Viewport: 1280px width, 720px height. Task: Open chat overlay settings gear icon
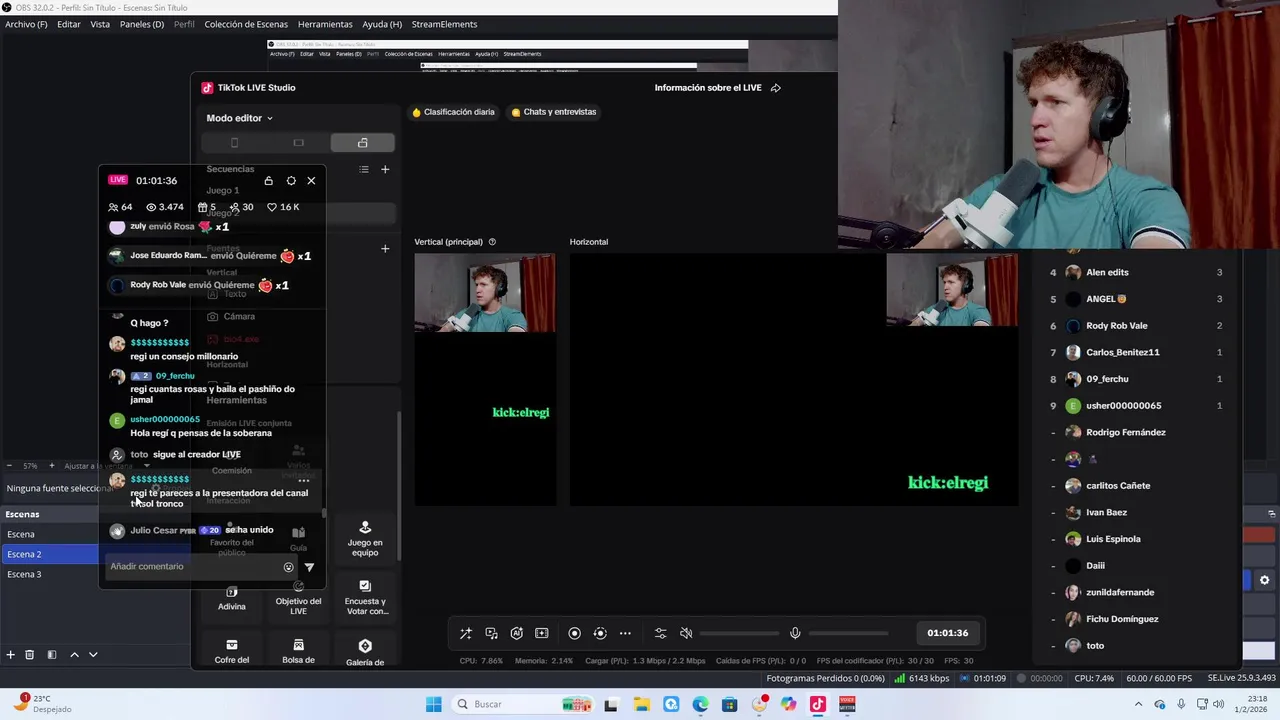click(x=291, y=181)
